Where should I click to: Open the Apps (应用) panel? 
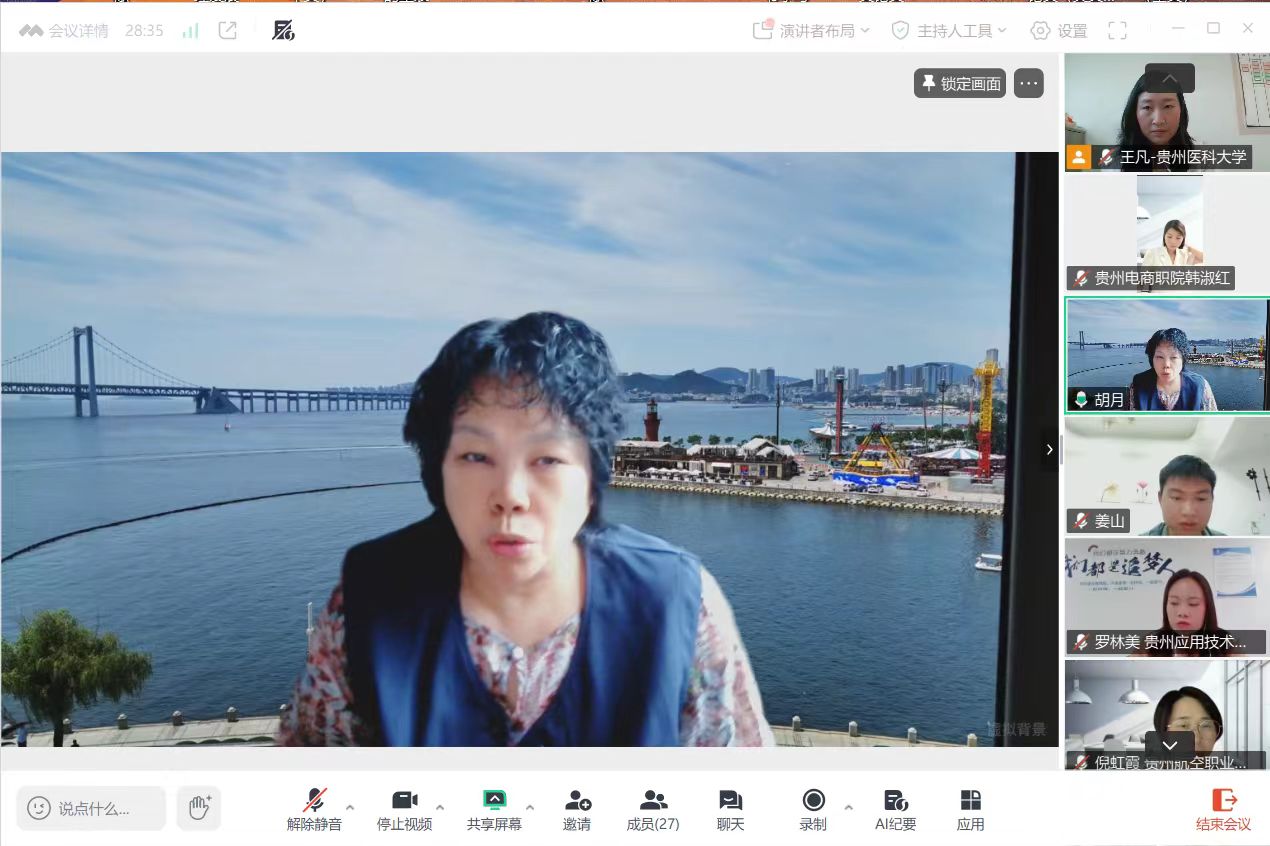point(970,809)
